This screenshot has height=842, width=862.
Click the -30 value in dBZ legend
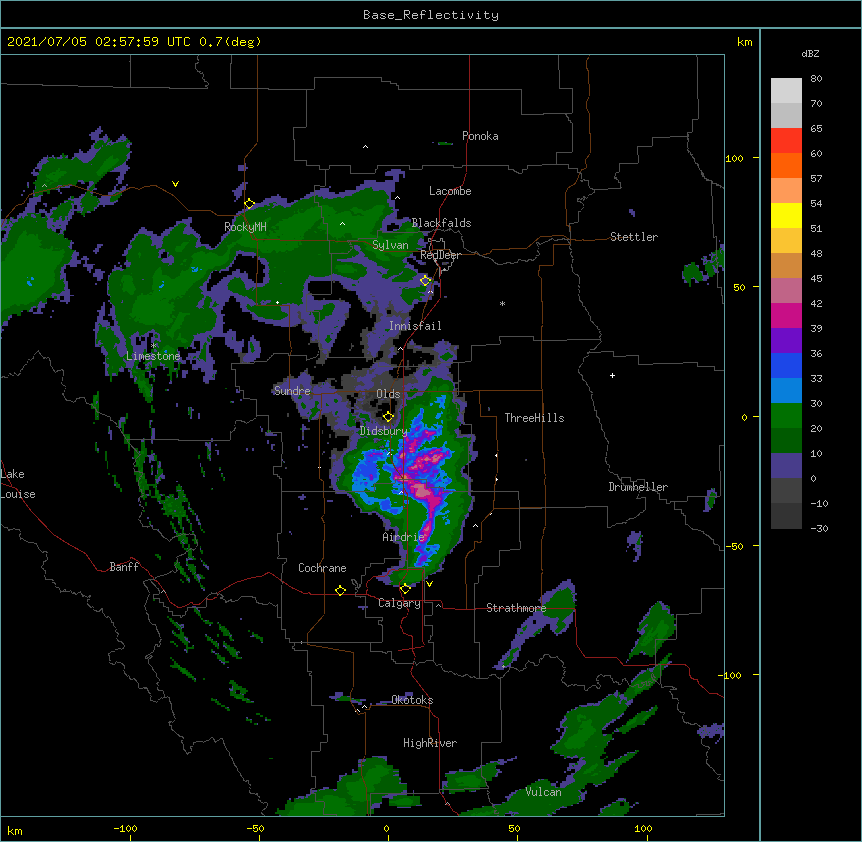pyautogui.click(x=819, y=529)
